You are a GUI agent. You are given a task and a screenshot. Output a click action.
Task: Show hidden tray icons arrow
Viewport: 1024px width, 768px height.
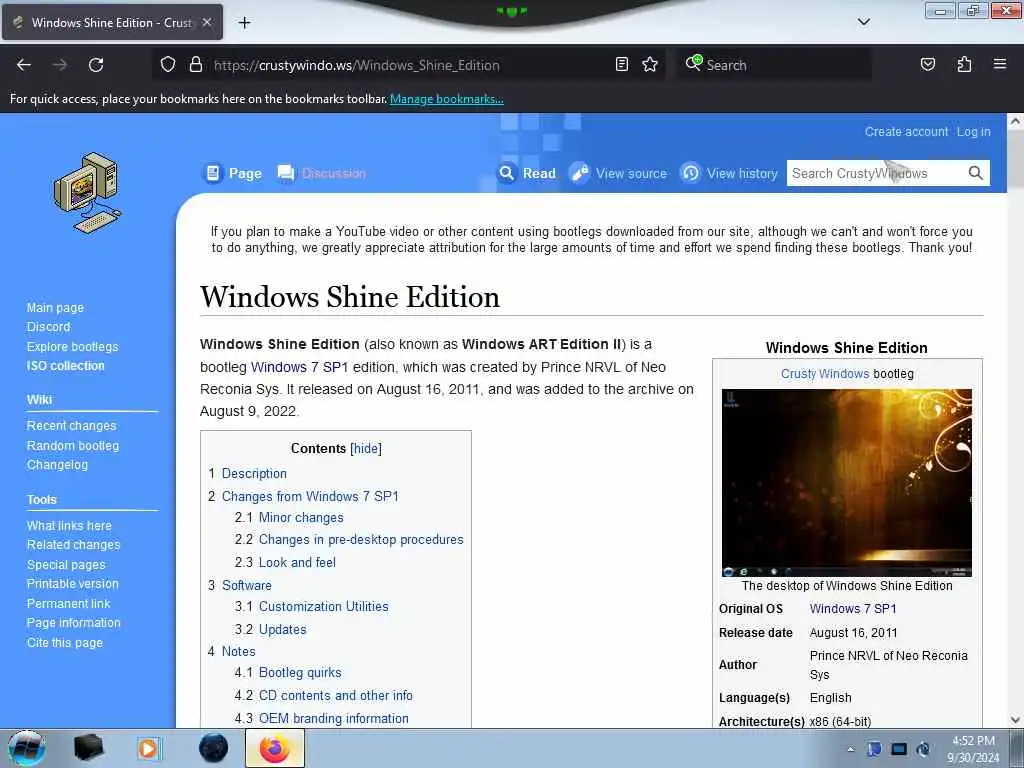point(850,749)
